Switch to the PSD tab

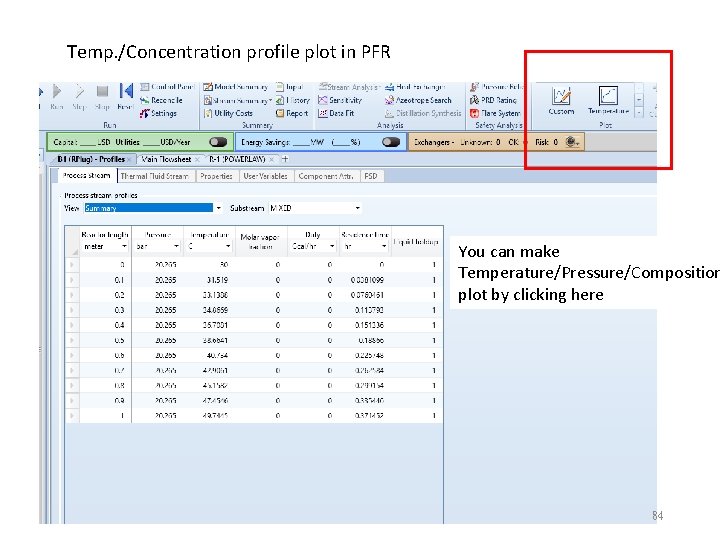[371, 176]
